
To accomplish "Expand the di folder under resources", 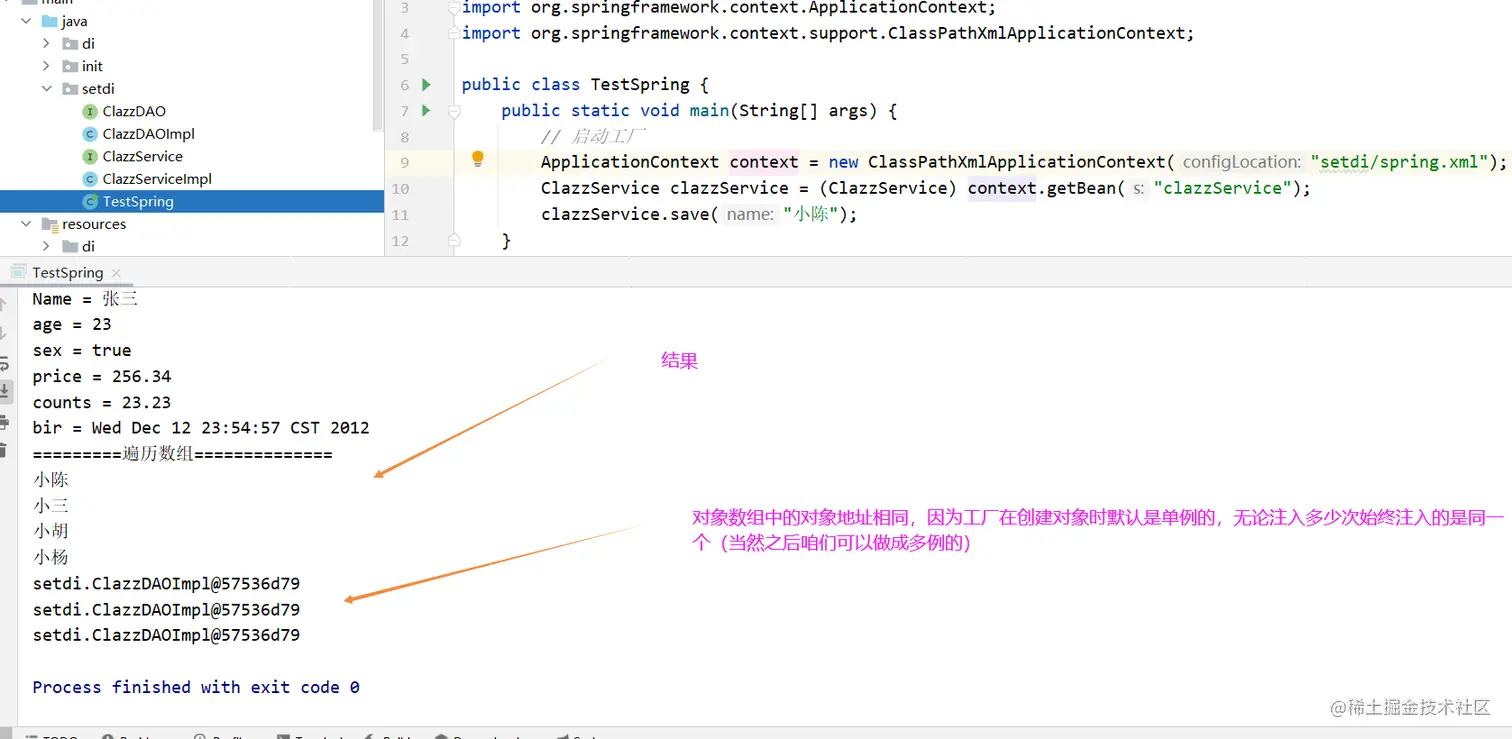I will tap(46, 246).
